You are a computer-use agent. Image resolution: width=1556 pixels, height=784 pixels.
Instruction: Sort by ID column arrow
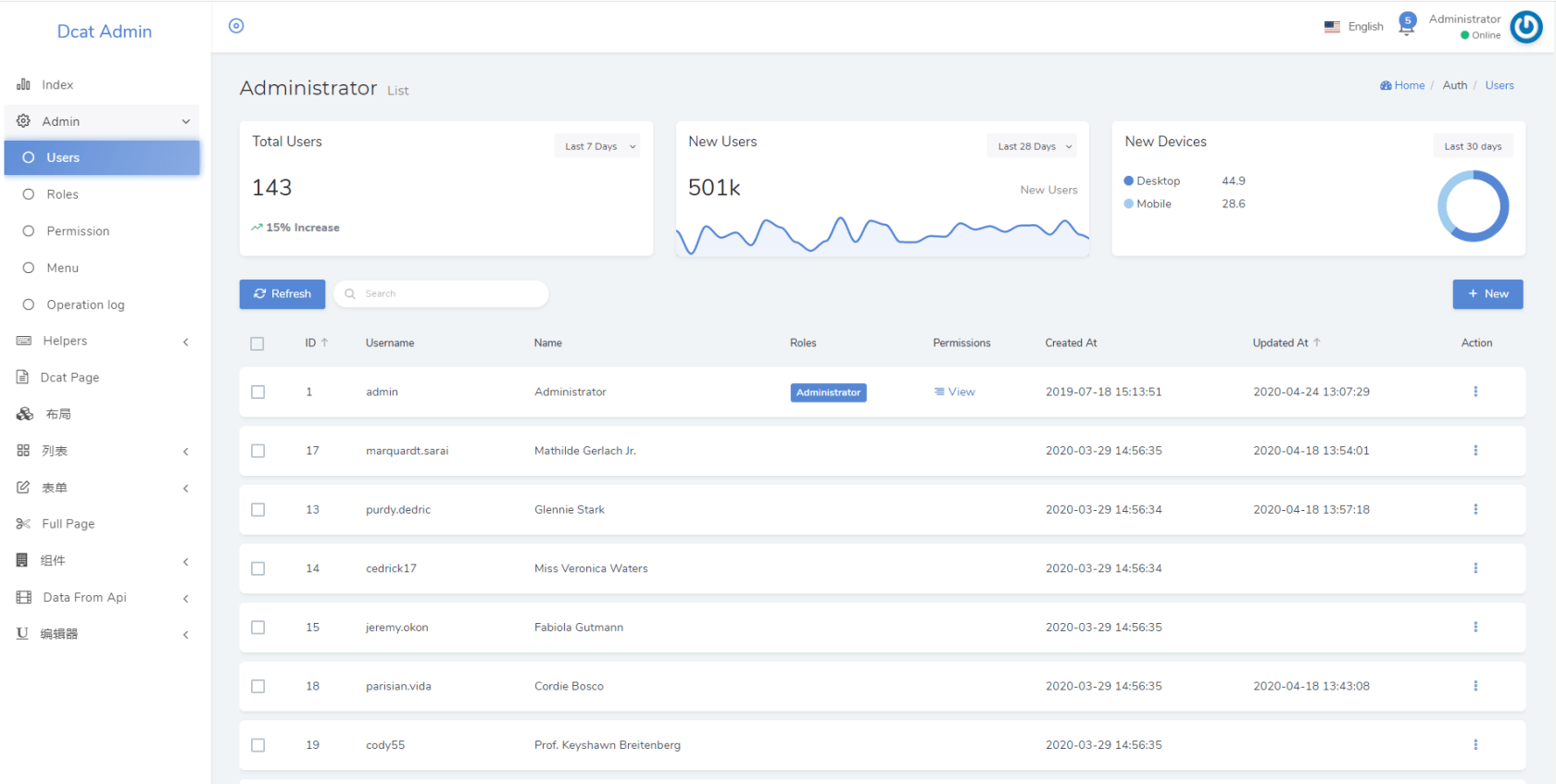pyautogui.click(x=324, y=342)
